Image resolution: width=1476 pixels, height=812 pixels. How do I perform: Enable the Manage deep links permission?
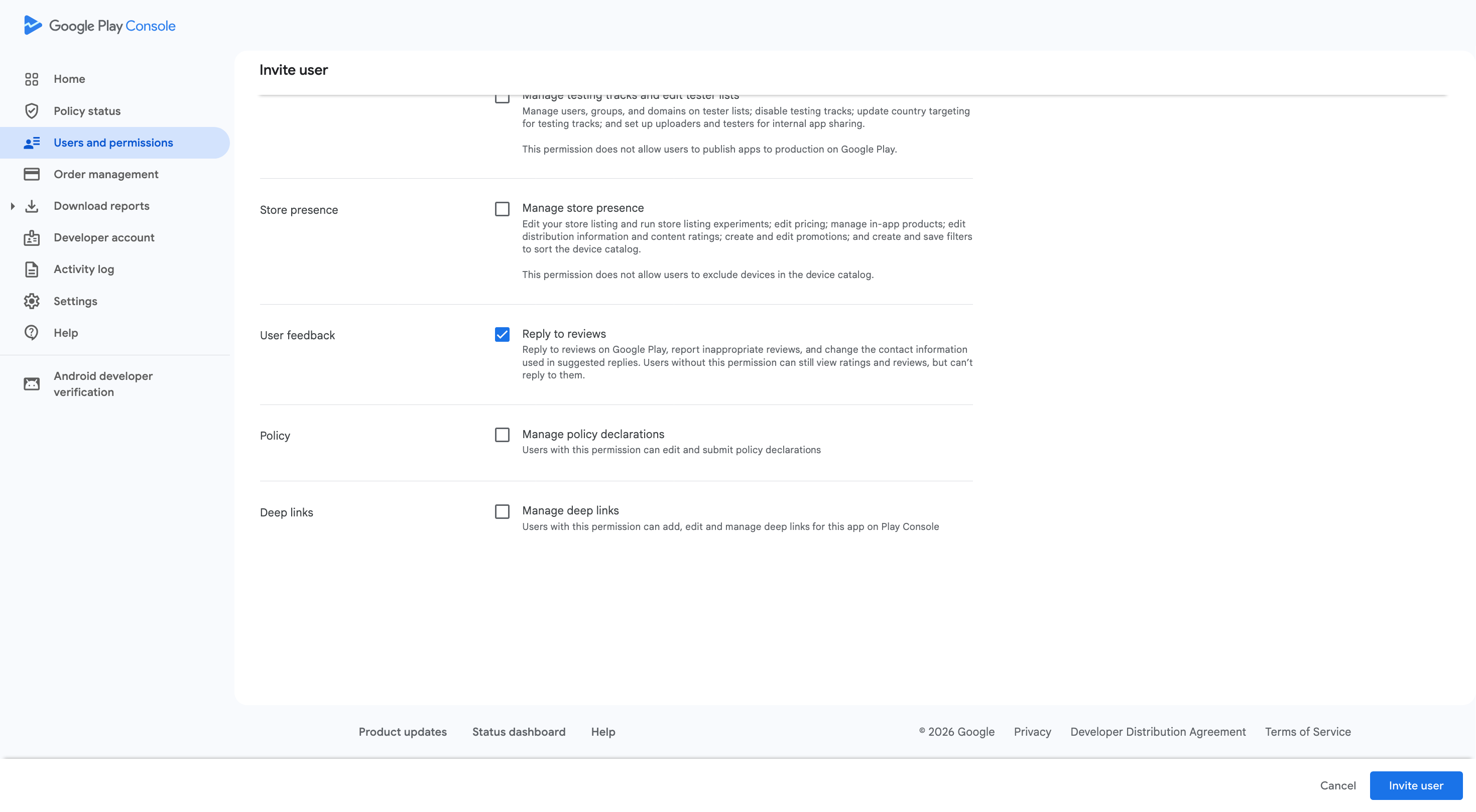pos(502,511)
